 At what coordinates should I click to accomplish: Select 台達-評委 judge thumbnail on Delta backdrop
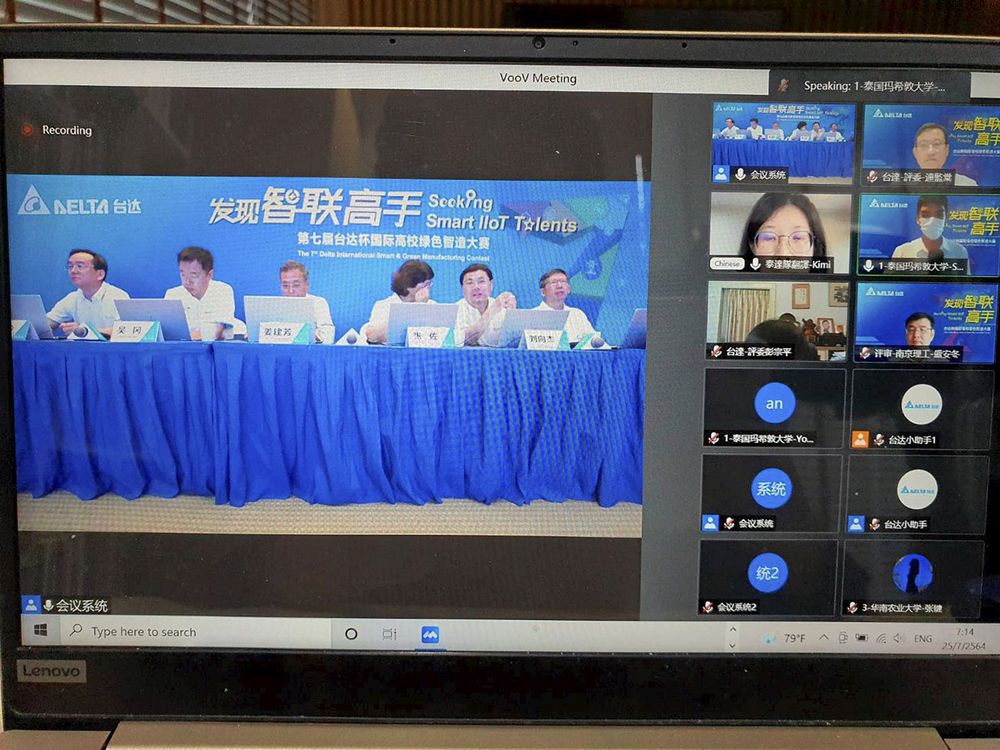point(931,145)
